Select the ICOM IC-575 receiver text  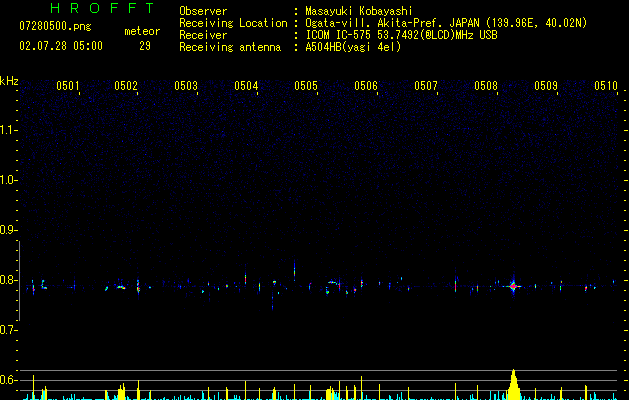tap(401, 35)
